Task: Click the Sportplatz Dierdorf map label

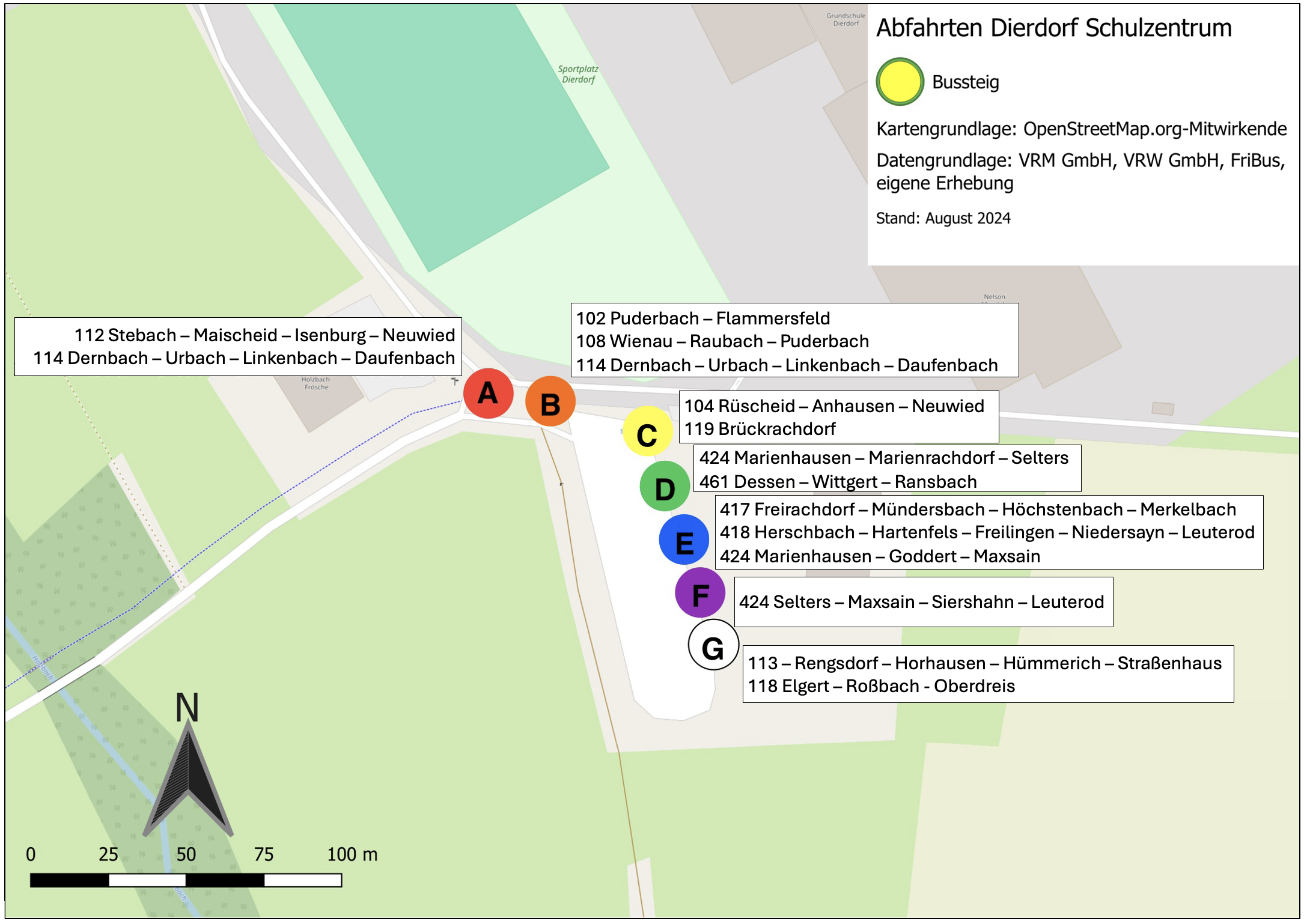Action: tap(578, 74)
